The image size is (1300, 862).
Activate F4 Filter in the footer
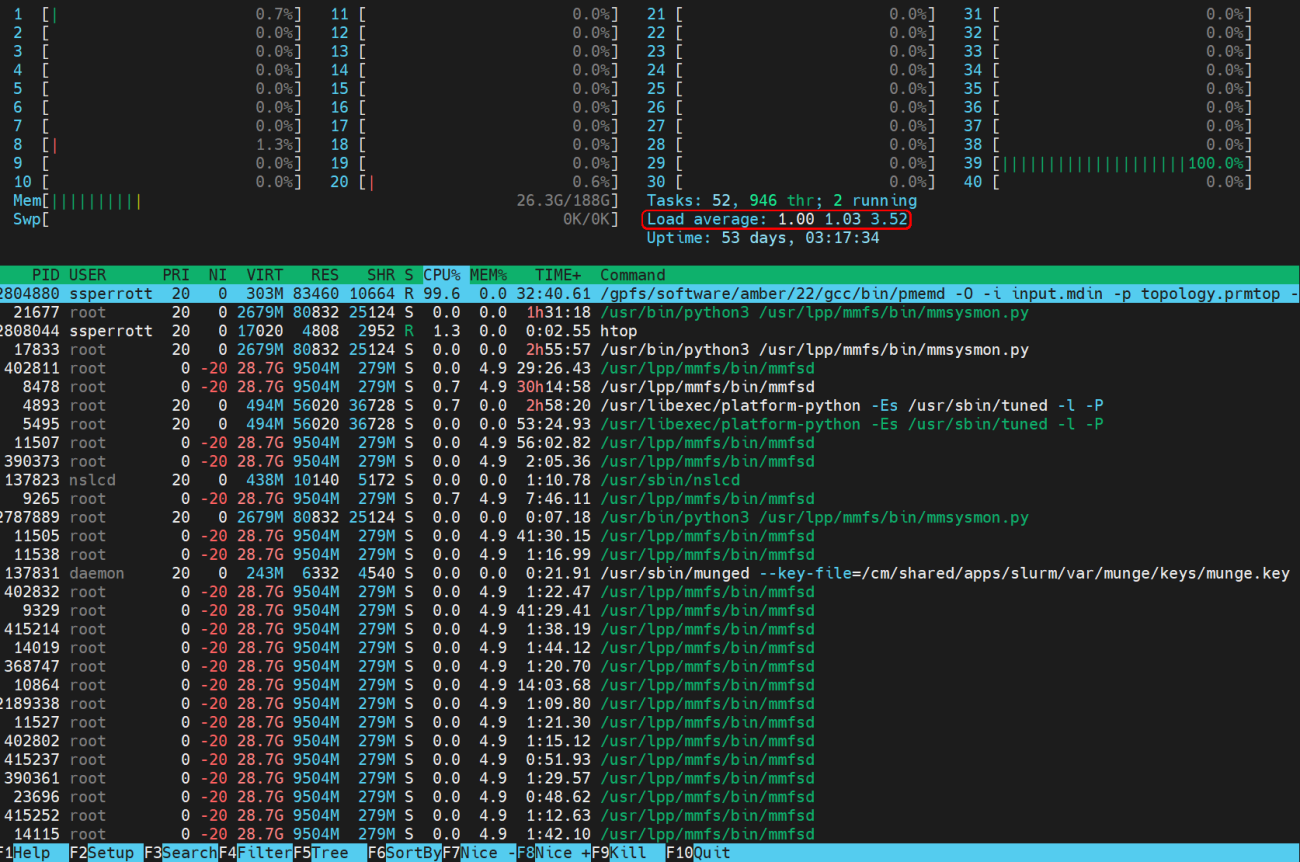point(255,853)
